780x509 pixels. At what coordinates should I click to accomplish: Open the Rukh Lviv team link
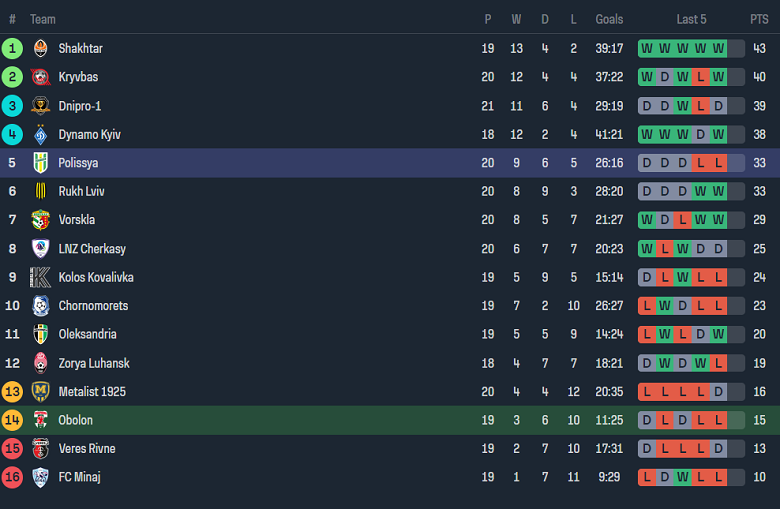coord(81,191)
